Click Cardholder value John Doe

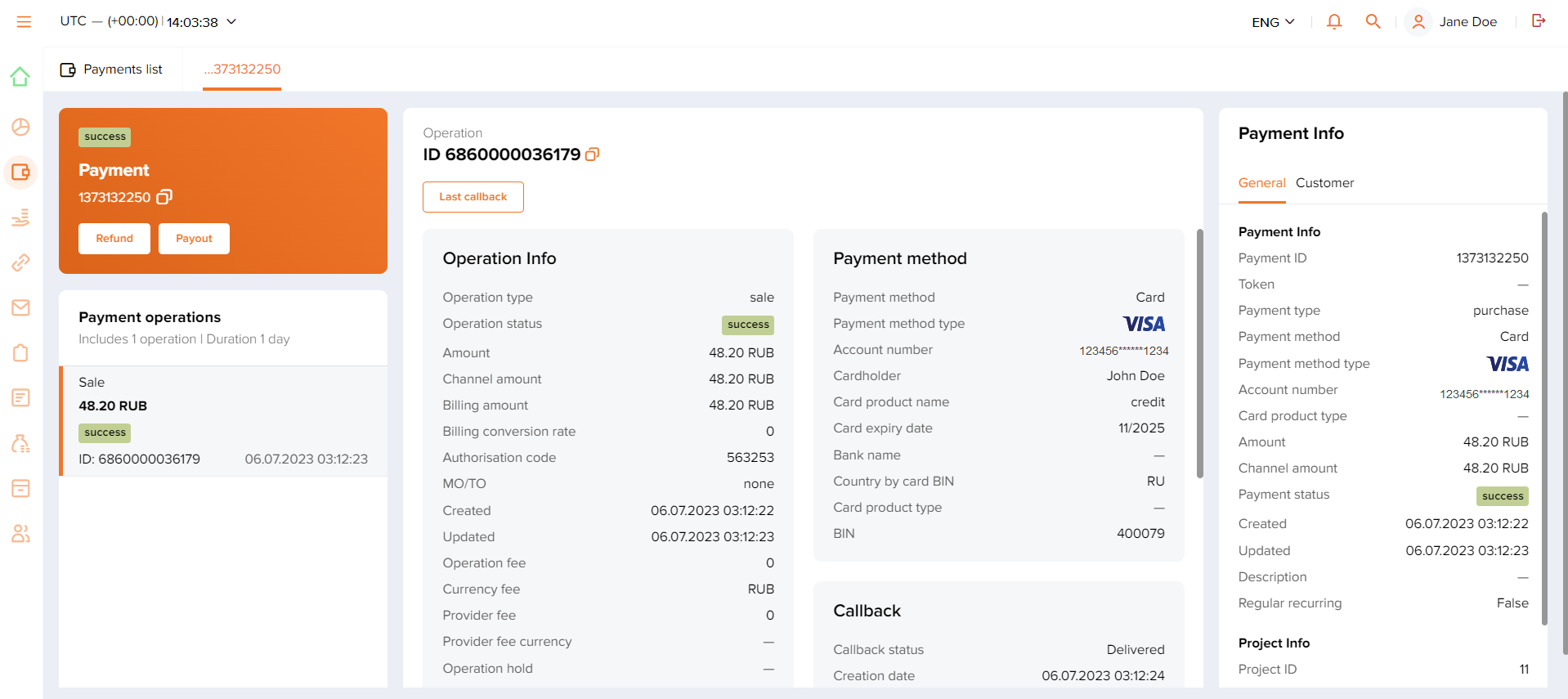1136,376
